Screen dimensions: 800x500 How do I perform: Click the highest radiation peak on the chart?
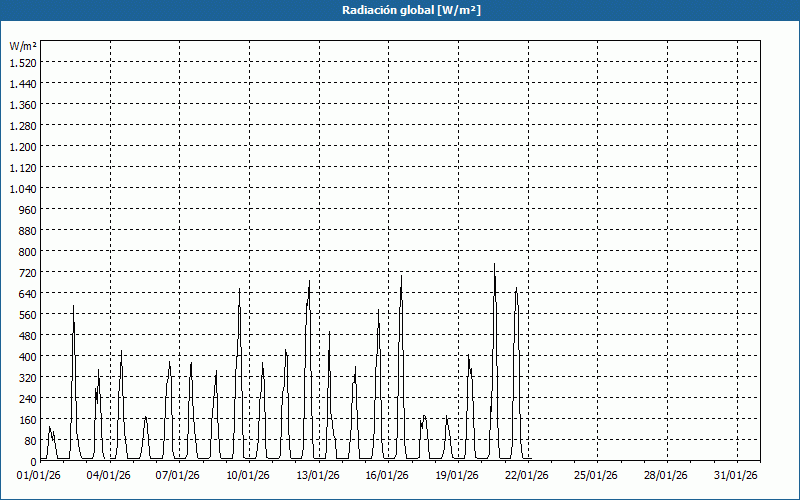pos(494,265)
